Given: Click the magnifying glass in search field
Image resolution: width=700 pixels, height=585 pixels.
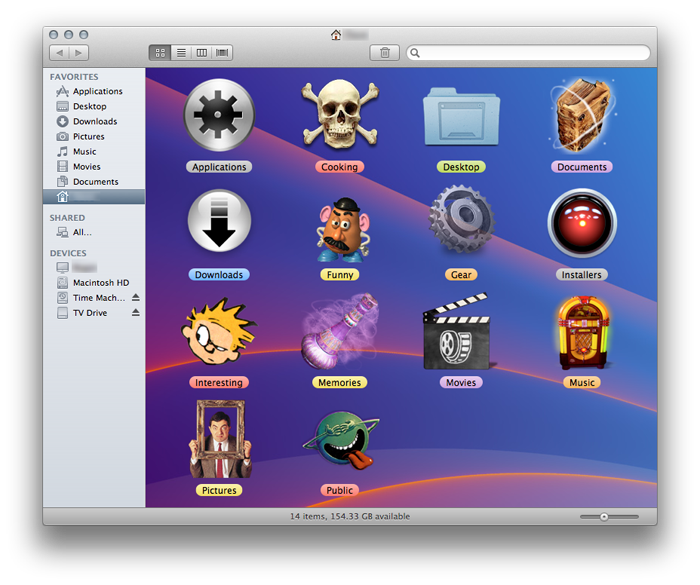Looking at the screenshot, I should click(415, 53).
